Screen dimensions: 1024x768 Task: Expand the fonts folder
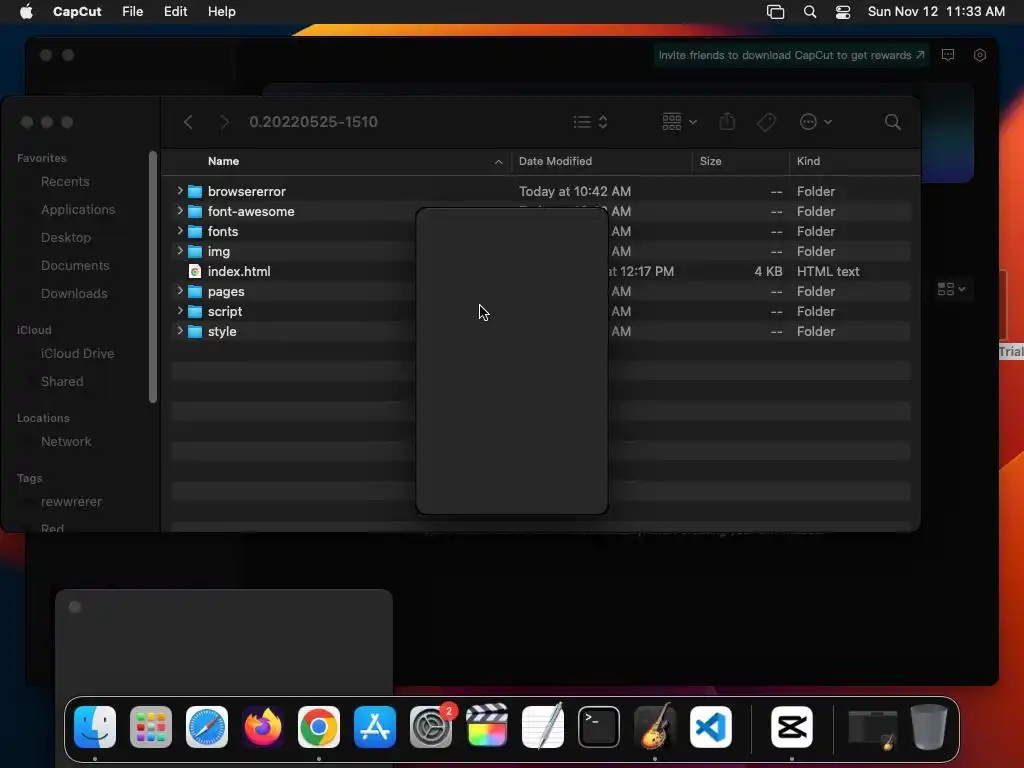(180, 231)
